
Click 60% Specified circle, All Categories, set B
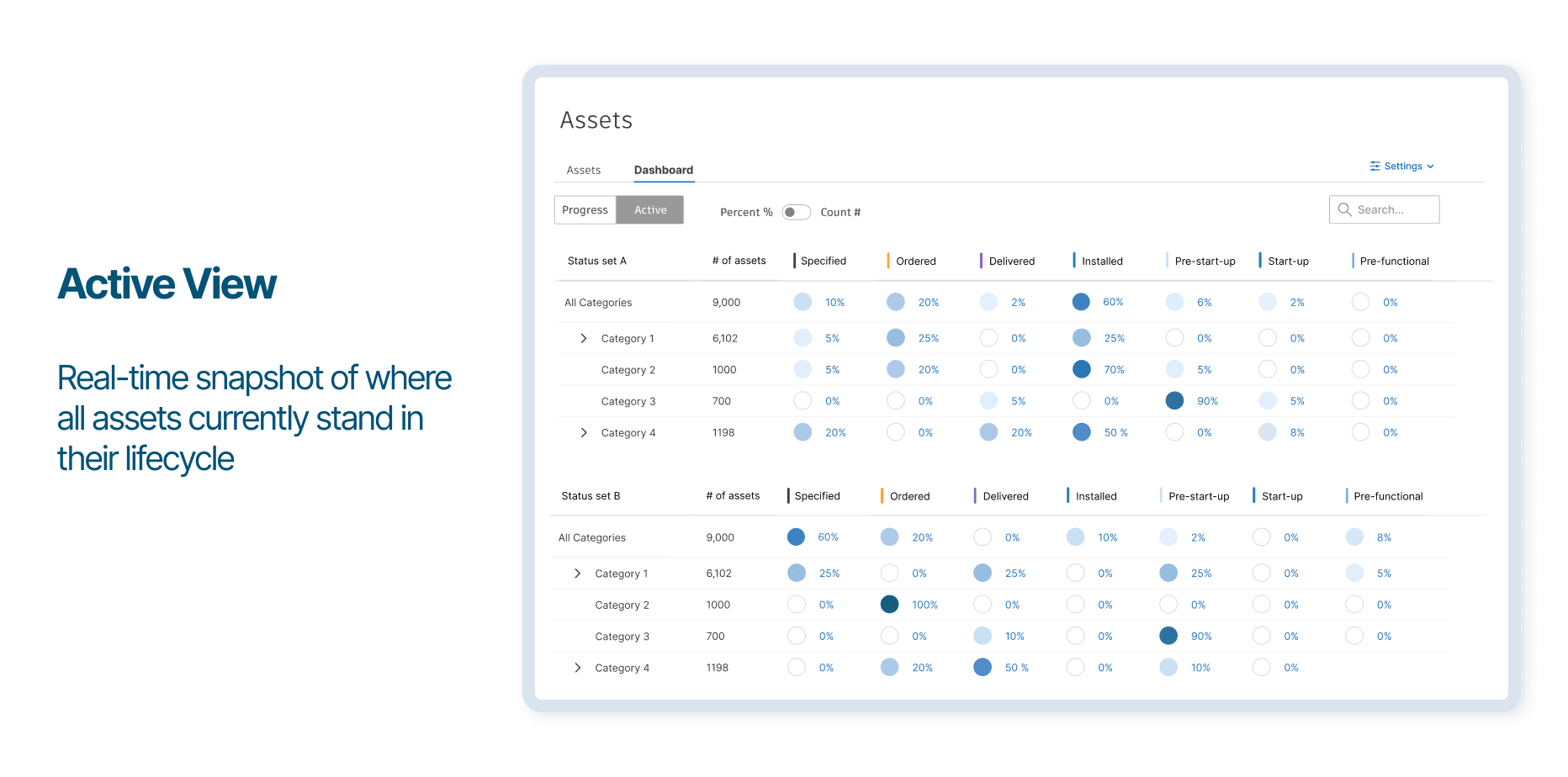pyautogui.click(x=796, y=537)
